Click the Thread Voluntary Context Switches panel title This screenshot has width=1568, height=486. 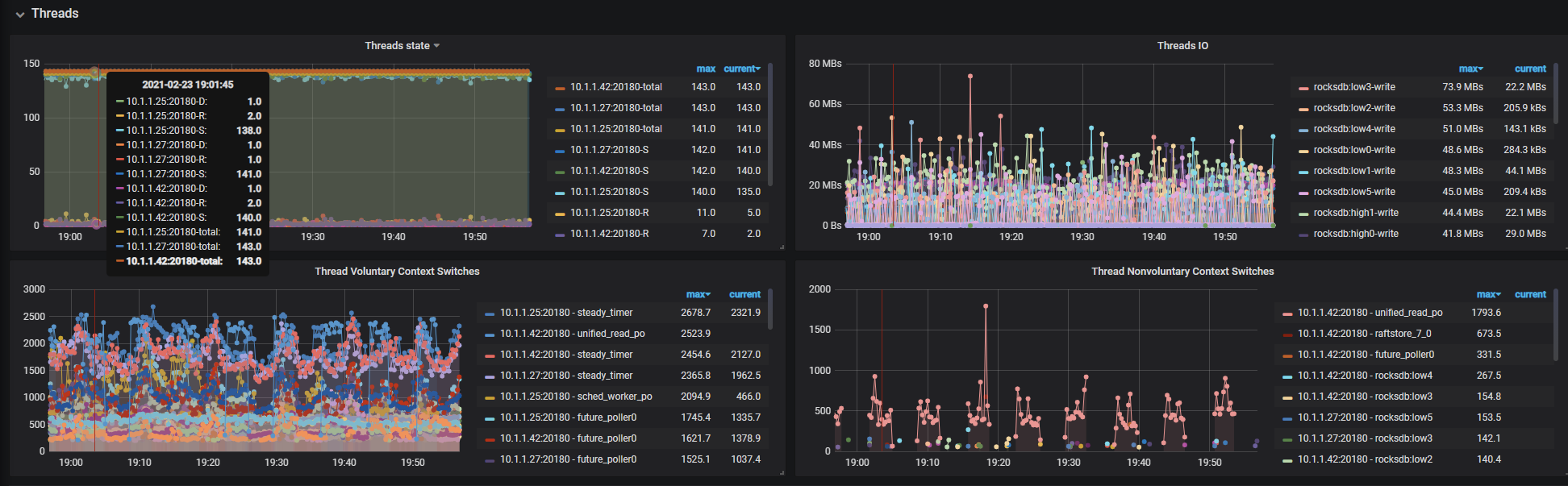tap(397, 272)
